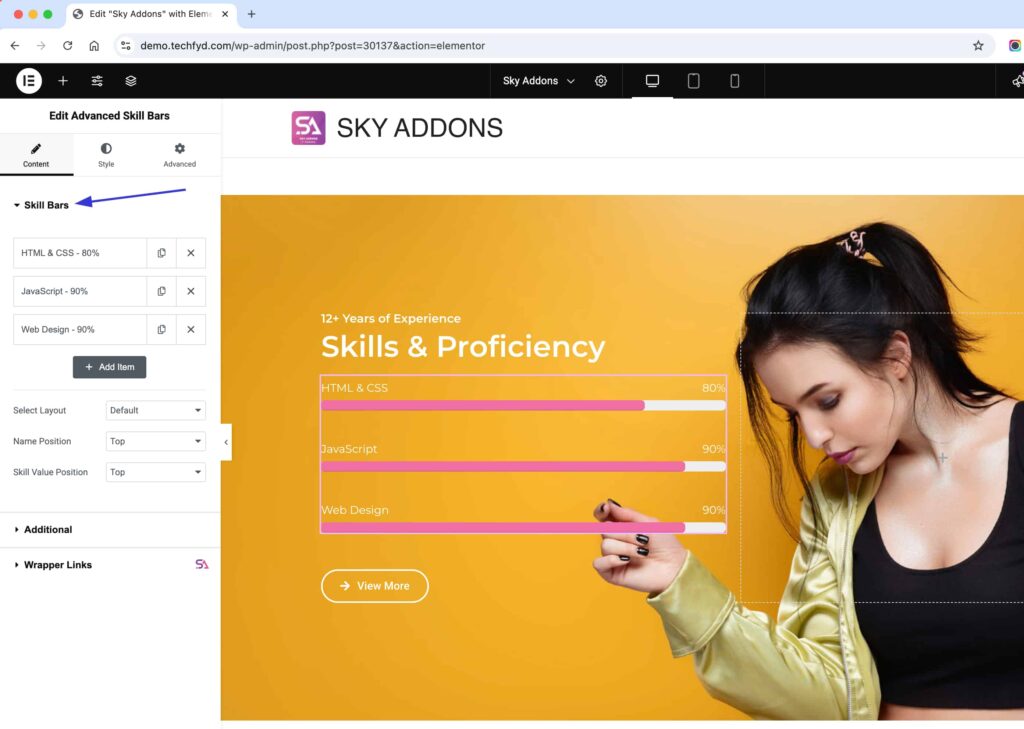Click the plus icon over the image column
This screenshot has height=729, width=1024.
pos(942,458)
